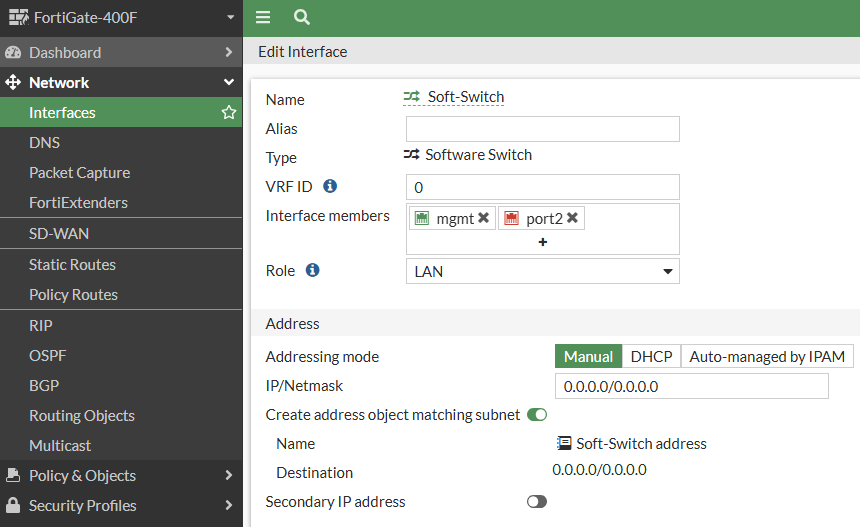Expand the FortiGate-400F device dropdown
The width and height of the screenshot is (860, 527).
click(x=230, y=18)
